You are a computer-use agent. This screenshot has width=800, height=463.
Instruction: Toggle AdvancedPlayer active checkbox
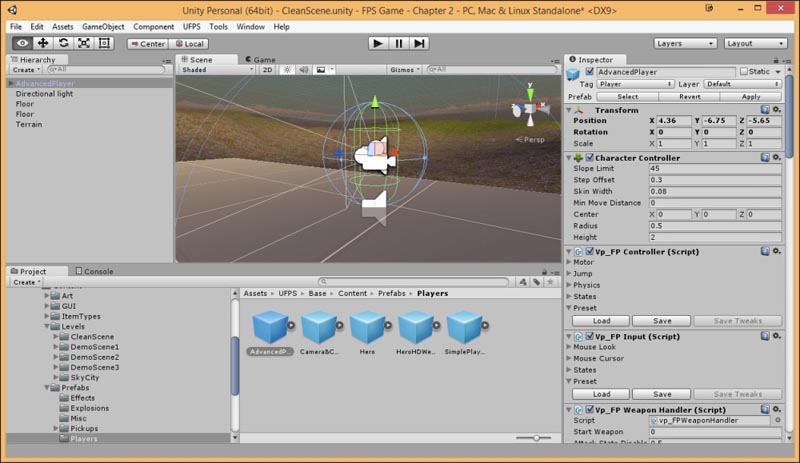coord(590,72)
